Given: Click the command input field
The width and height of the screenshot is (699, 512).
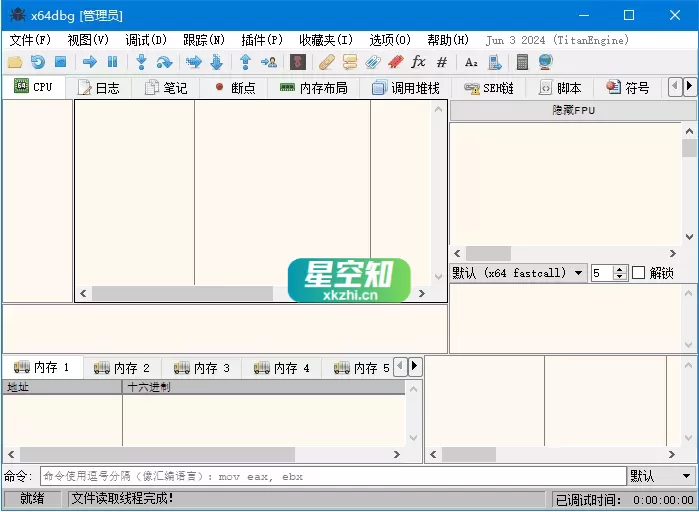Looking at the screenshot, I should pyautogui.click(x=333, y=476).
